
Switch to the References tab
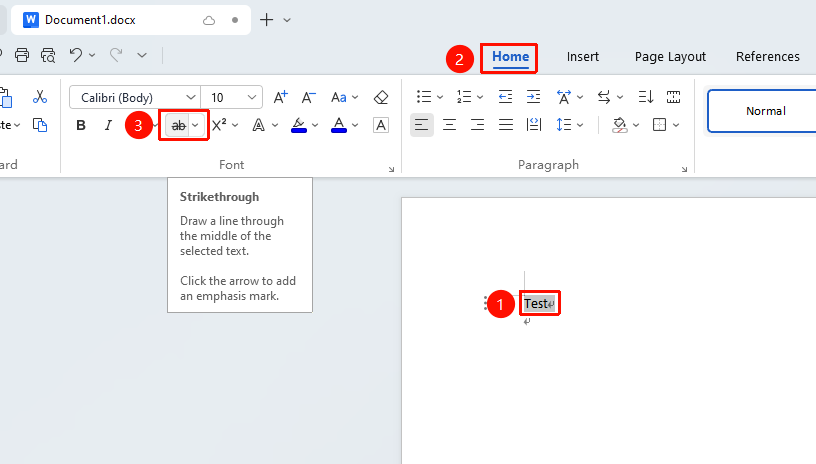tap(768, 57)
